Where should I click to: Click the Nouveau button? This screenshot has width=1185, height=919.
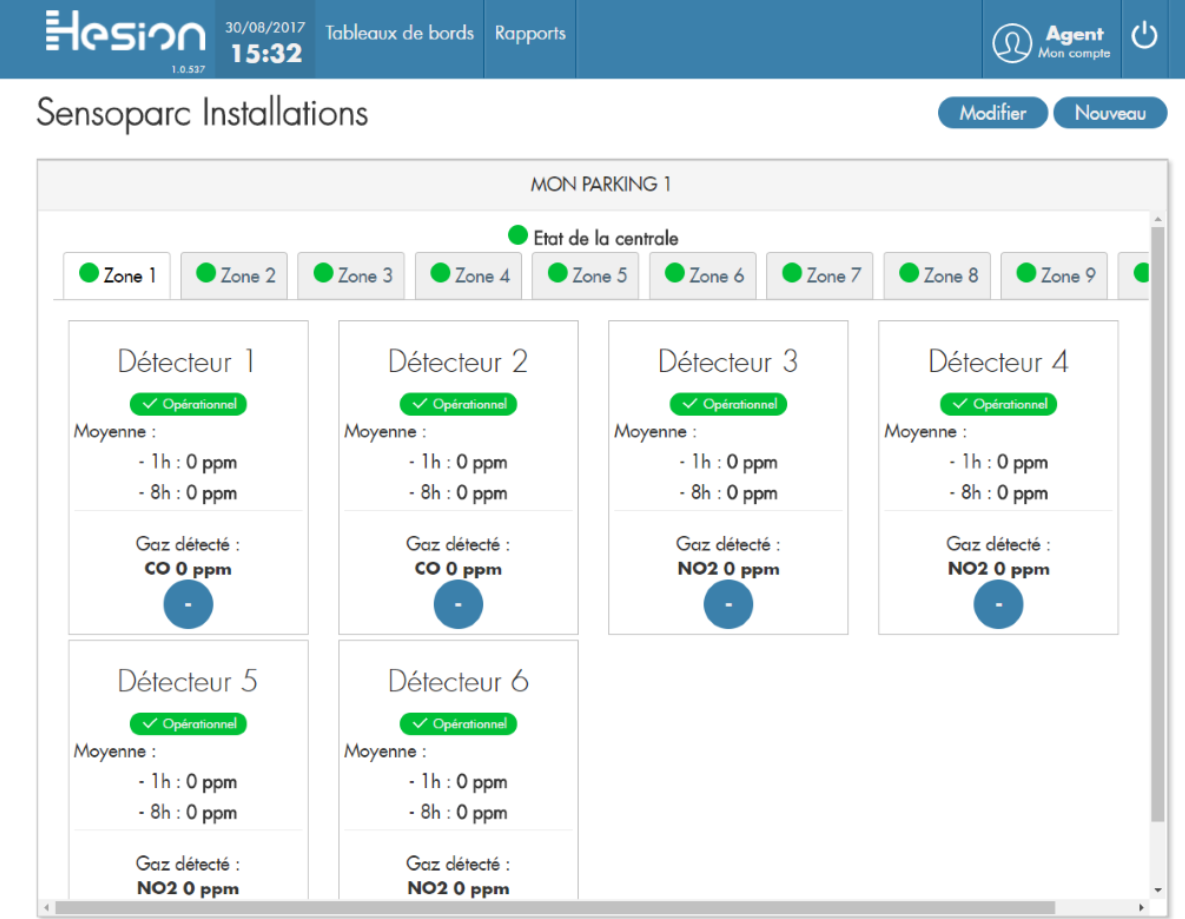click(1110, 113)
